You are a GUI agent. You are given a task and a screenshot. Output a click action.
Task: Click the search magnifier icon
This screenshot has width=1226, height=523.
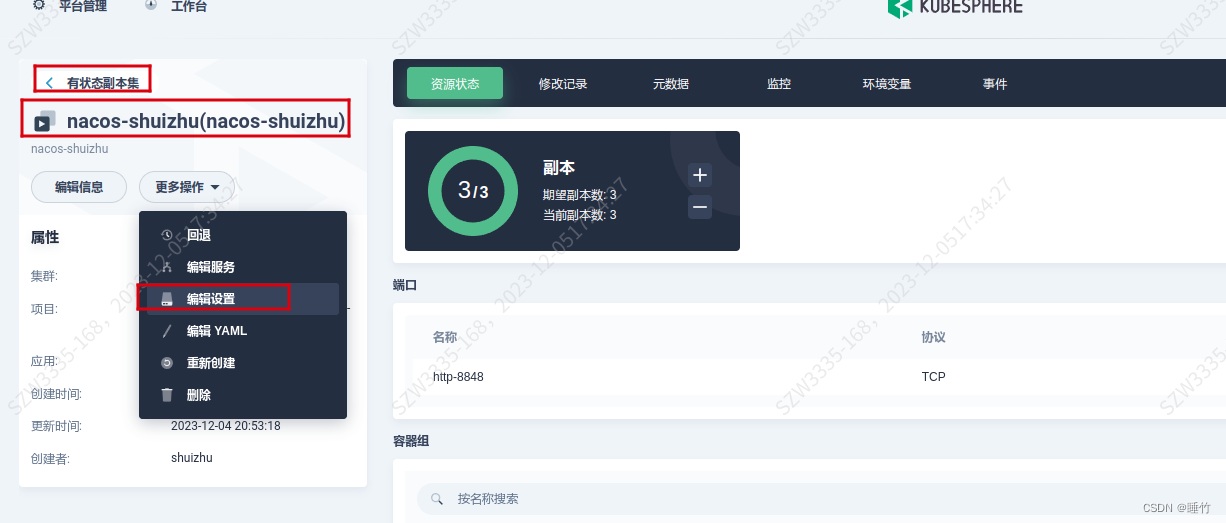tap(437, 498)
